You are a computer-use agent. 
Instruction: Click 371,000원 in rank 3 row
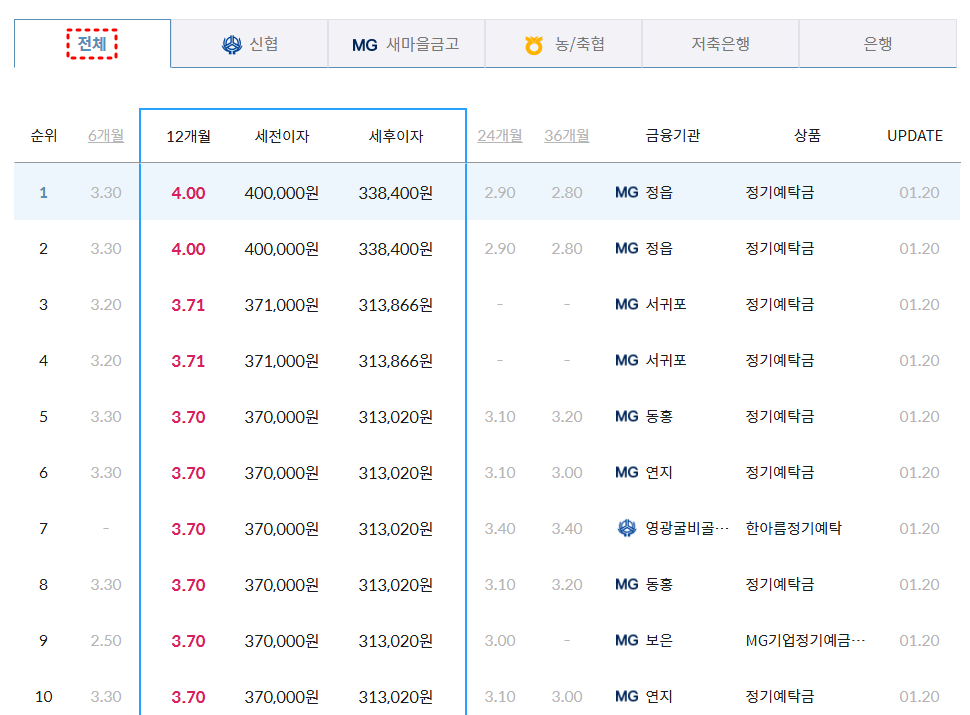(281, 305)
